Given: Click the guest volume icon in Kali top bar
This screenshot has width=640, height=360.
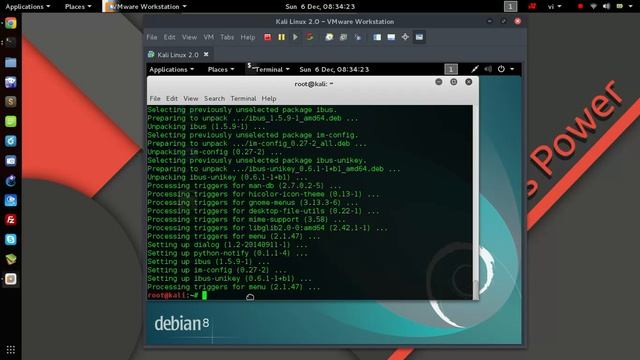Looking at the screenshot, I should coord(488,69).
